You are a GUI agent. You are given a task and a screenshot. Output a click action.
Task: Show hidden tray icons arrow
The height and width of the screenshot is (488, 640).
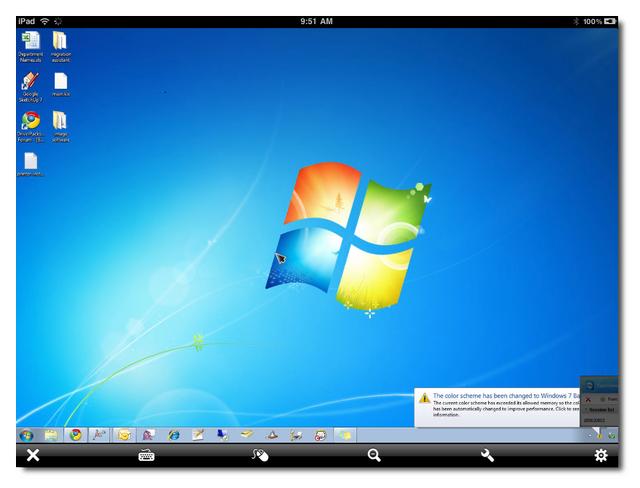coord(589,436)
